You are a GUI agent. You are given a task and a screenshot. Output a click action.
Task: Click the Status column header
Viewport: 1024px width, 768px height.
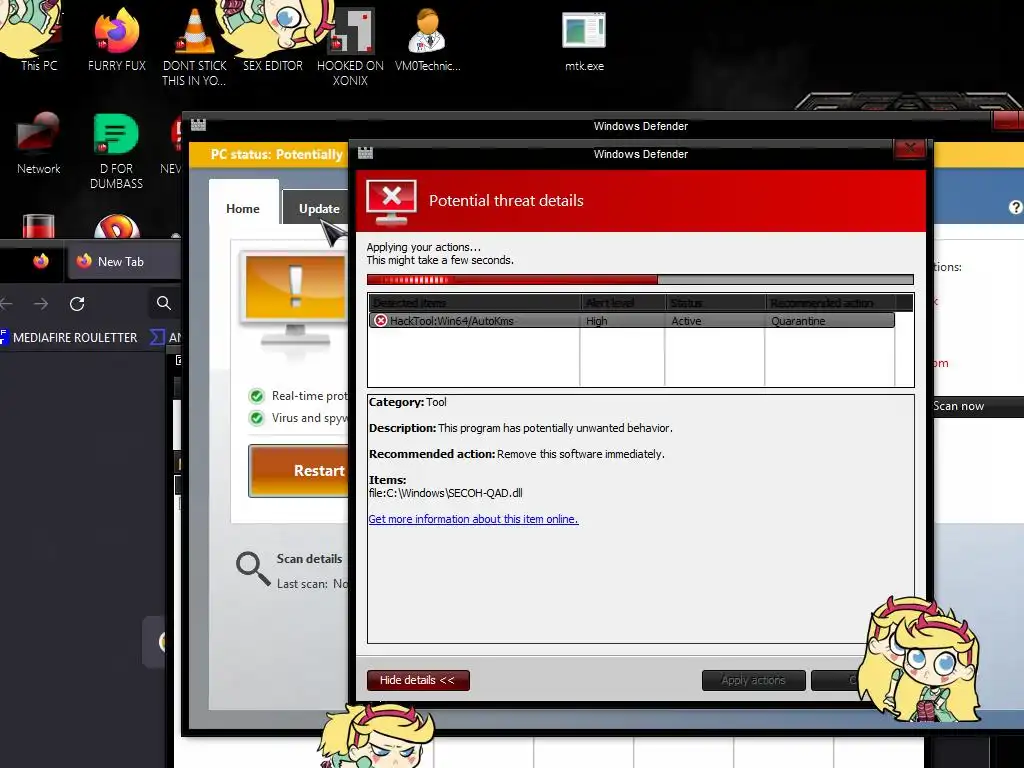(x=715, y=303)
